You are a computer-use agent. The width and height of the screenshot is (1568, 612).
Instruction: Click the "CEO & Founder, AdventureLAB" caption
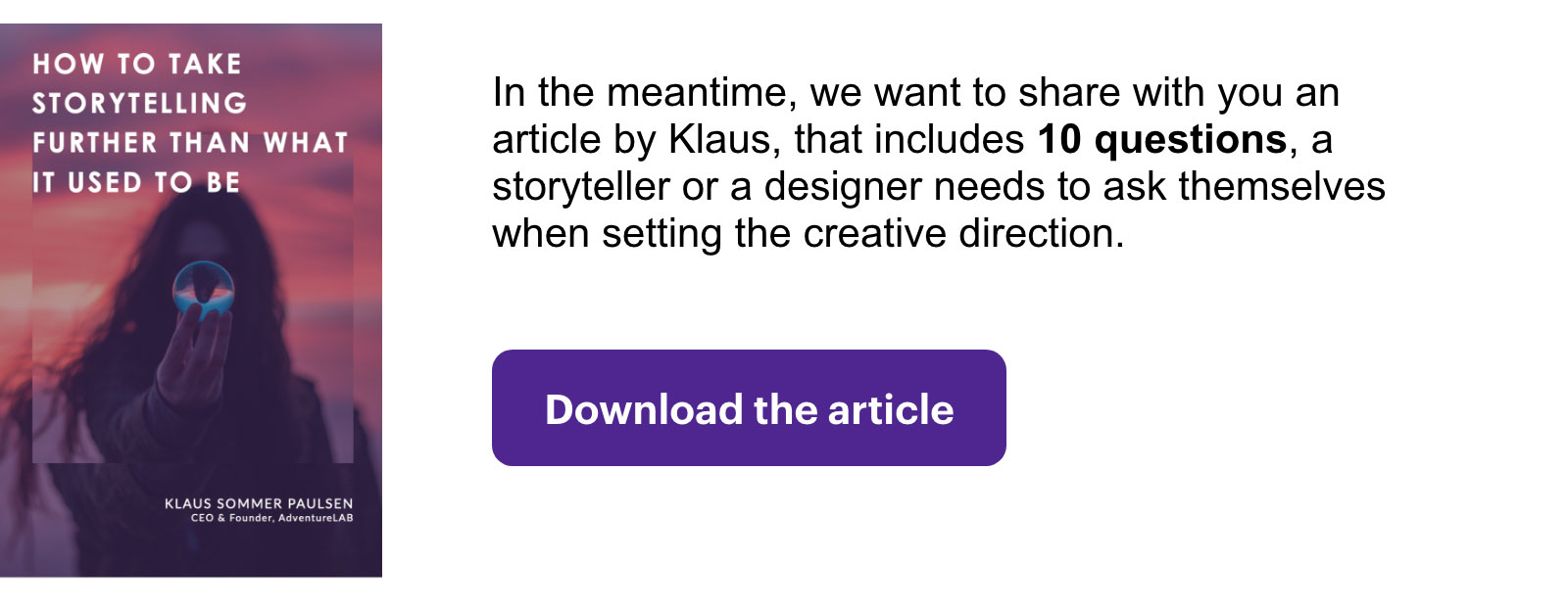pos(271,518)
